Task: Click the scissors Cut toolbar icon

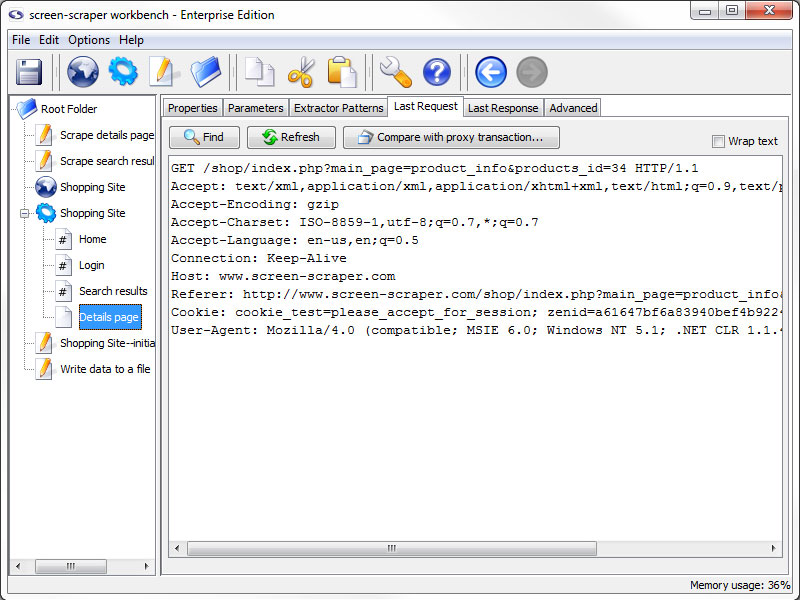Action: click(x=301, y=72)
